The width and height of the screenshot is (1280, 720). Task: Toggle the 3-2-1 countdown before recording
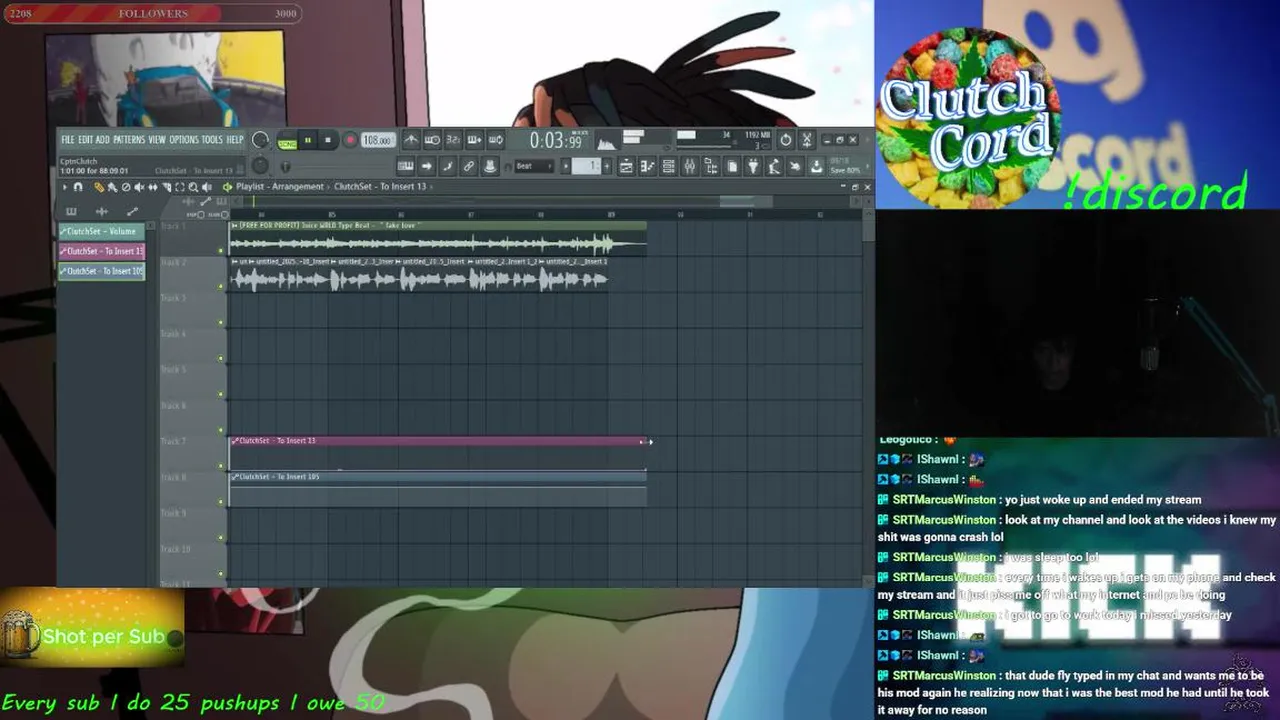tap(453, 140)
